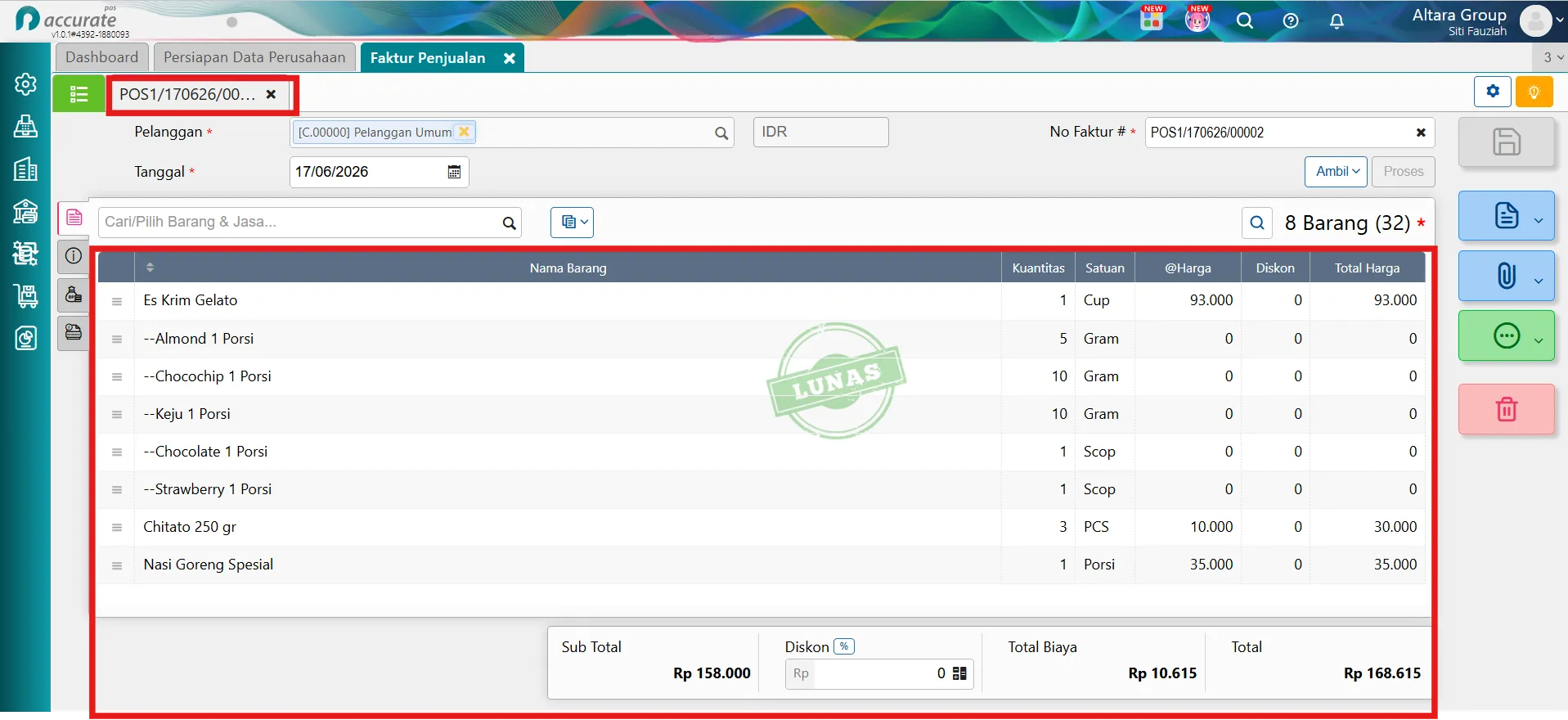The height and width of the screenshot is (720, 1568).
Task: Click the green list view icon
Action: point(79,94)
